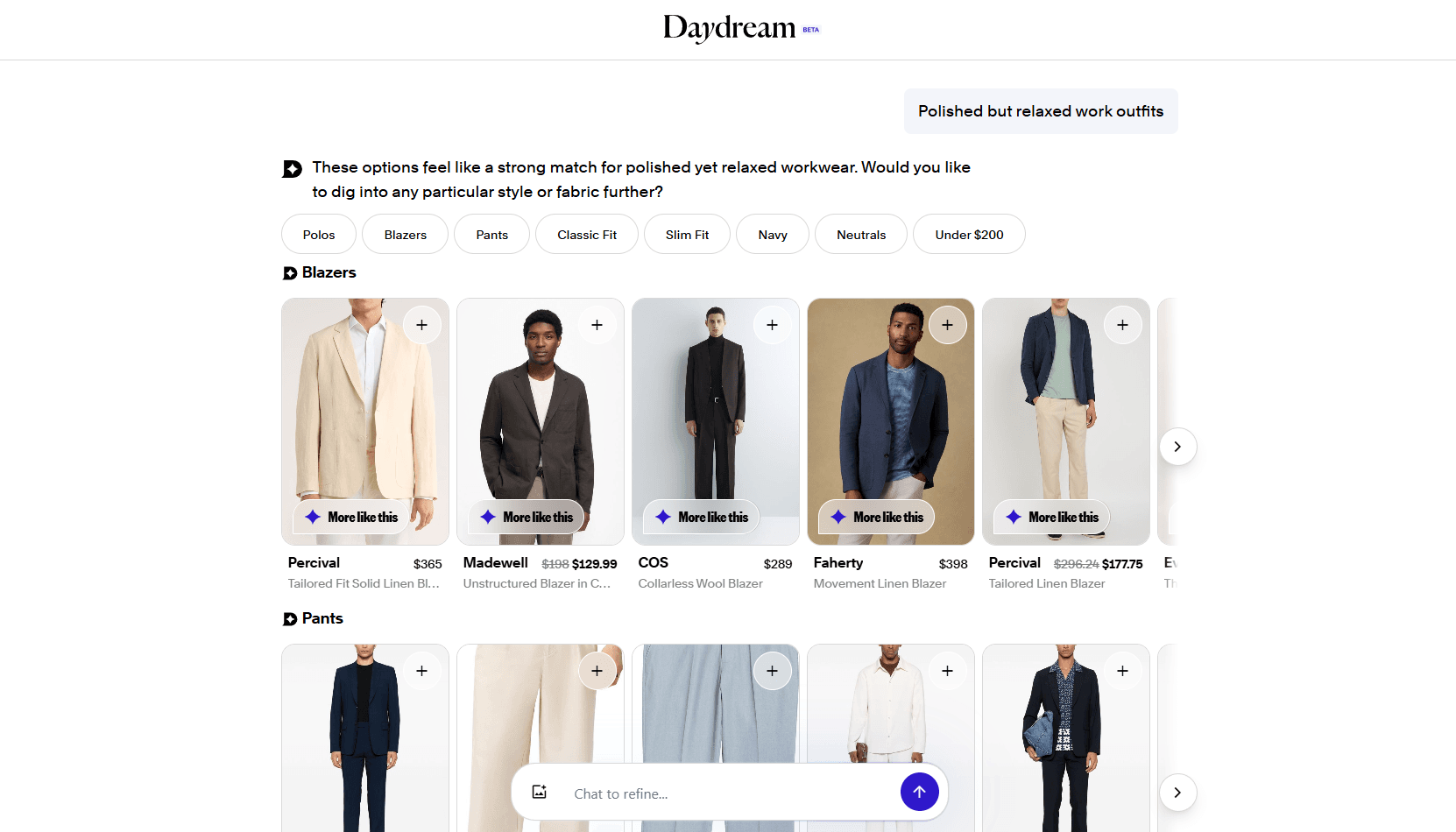Find more like the beige Percival blazer
The height and width of the screenshot is (832, 1456).
tap(351, 517)
